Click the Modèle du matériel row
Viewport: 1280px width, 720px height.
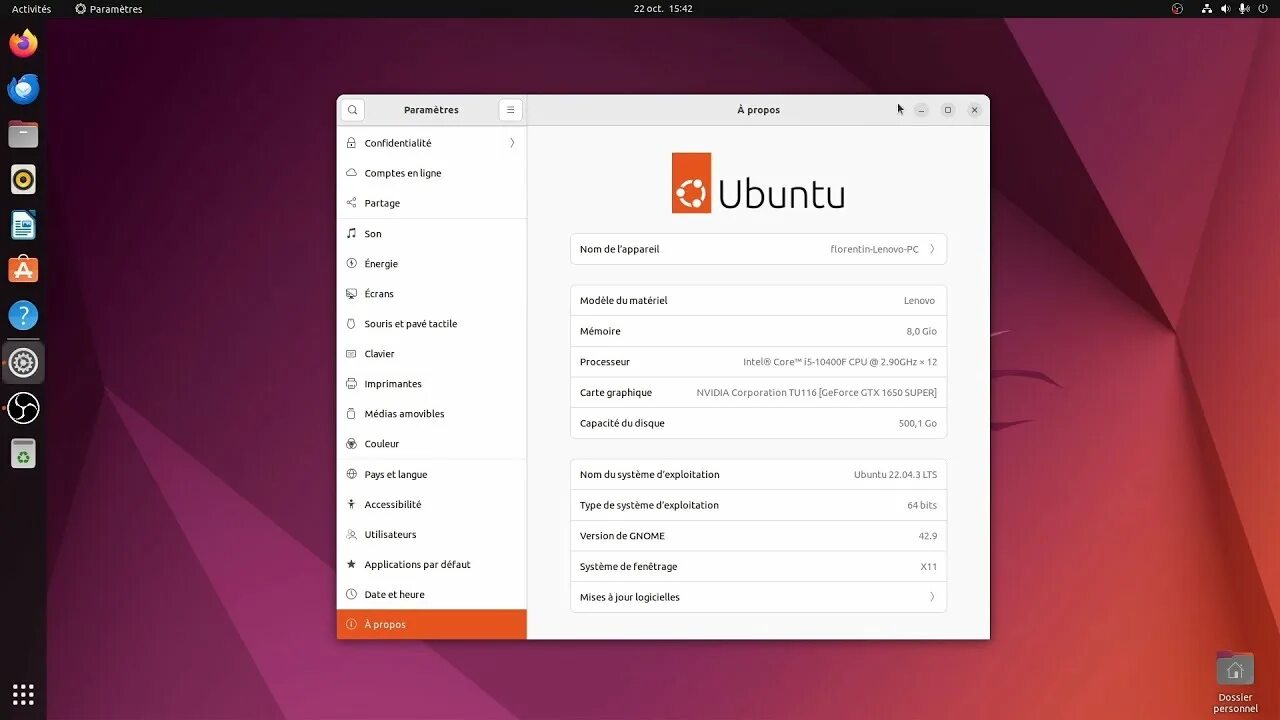758,301
